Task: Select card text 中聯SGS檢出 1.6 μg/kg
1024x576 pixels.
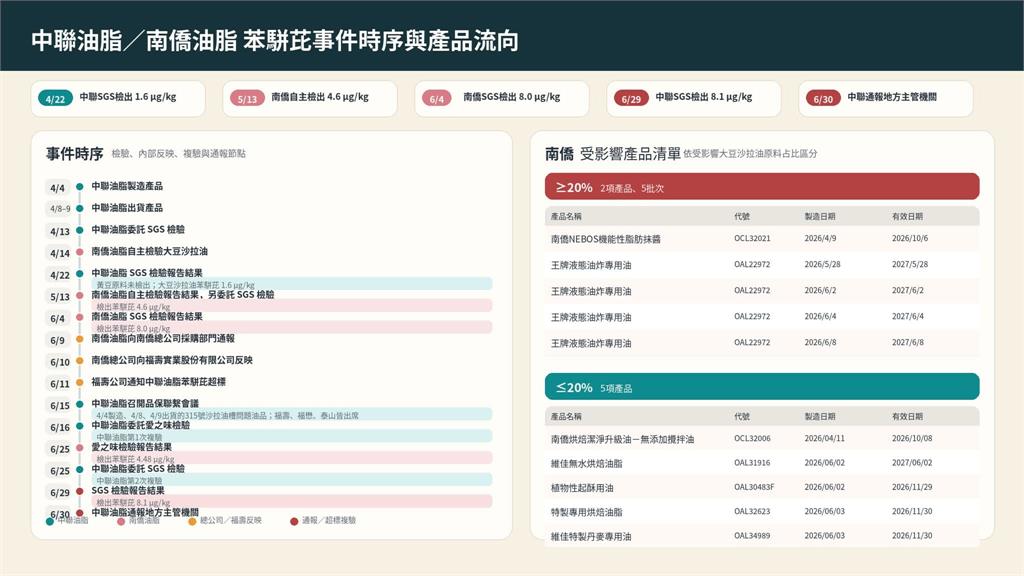Action: click(x=128, y=97)
